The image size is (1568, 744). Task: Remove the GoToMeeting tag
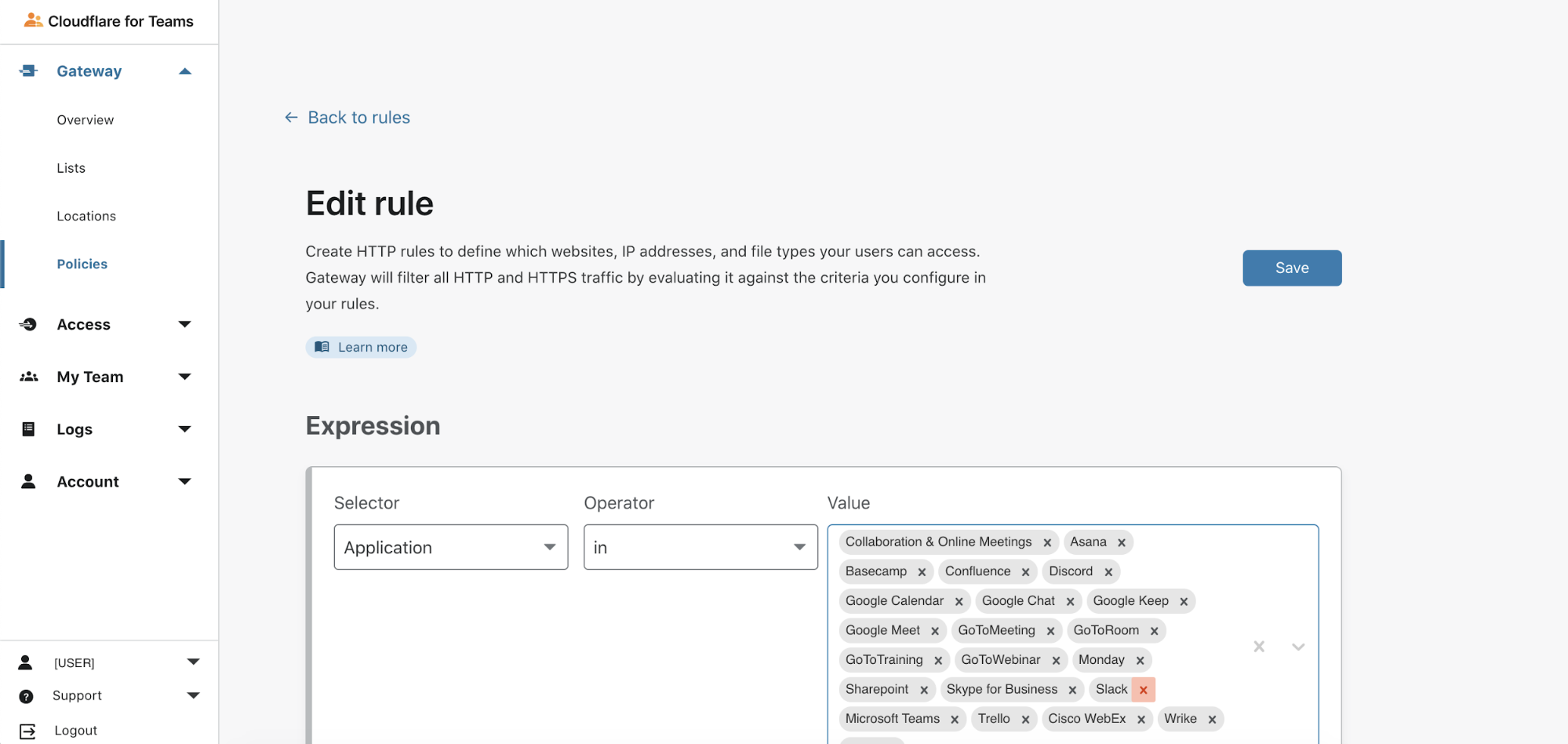[x=1050, y=631]
